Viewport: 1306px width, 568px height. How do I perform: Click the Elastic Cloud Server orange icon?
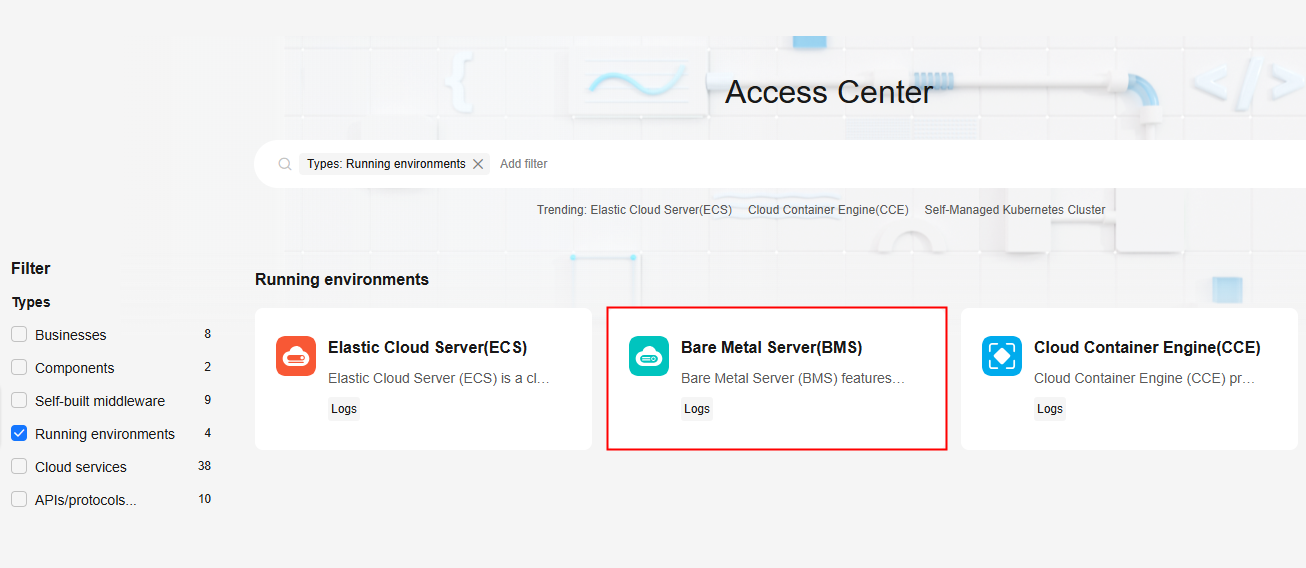pyautogui.click(x=296, y=356)
